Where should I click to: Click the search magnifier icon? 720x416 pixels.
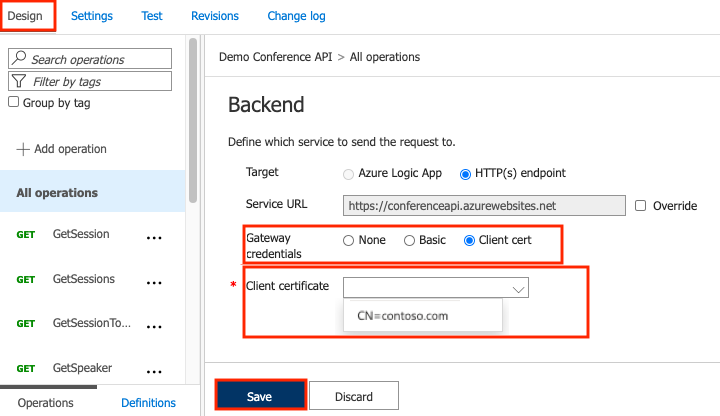21,60
